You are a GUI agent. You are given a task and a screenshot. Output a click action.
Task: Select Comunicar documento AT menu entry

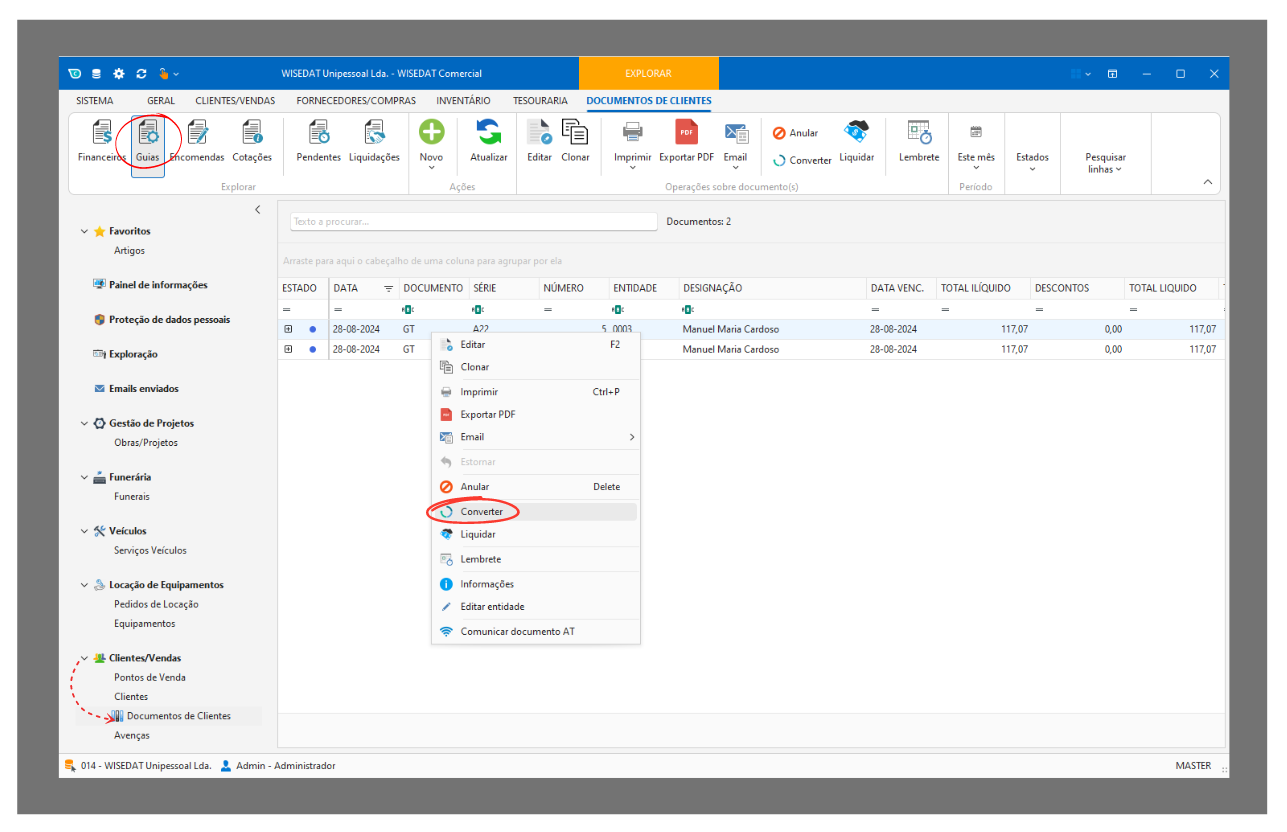(517, 632)
